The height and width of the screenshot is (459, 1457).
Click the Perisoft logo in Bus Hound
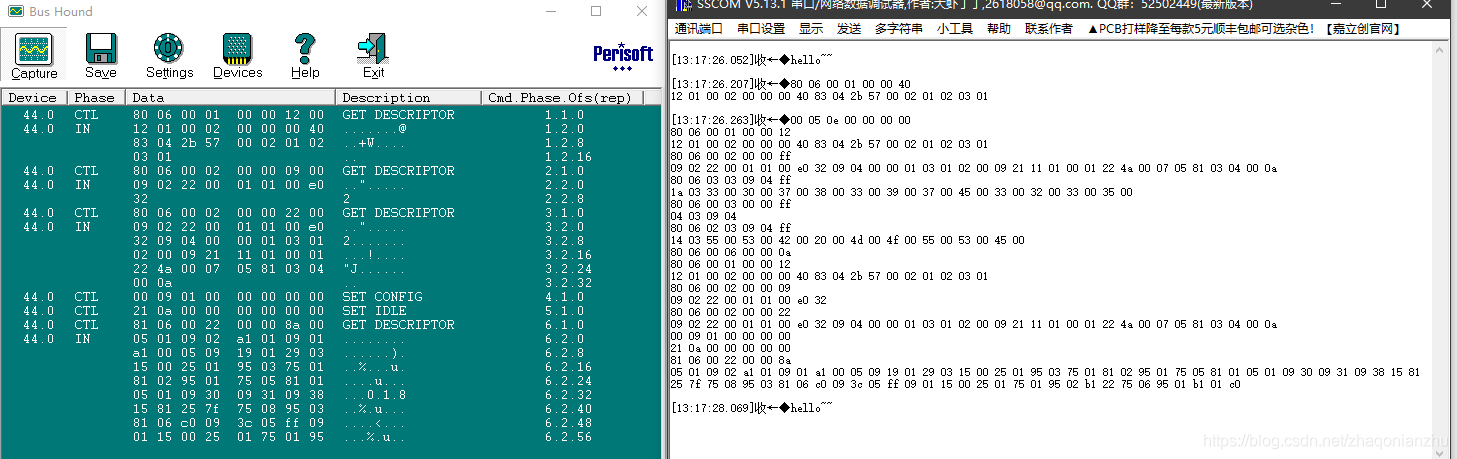(x=622, y=56)
